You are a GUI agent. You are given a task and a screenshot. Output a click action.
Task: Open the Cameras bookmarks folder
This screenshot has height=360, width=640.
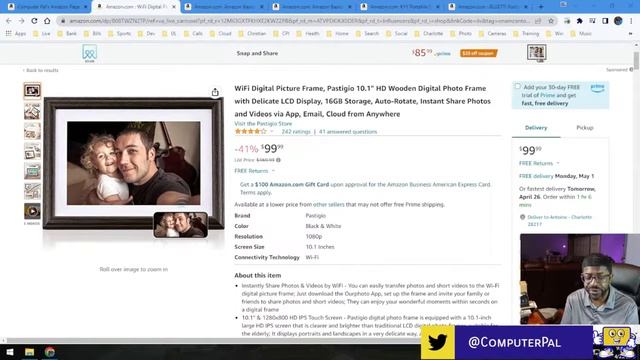click(492, 33)
